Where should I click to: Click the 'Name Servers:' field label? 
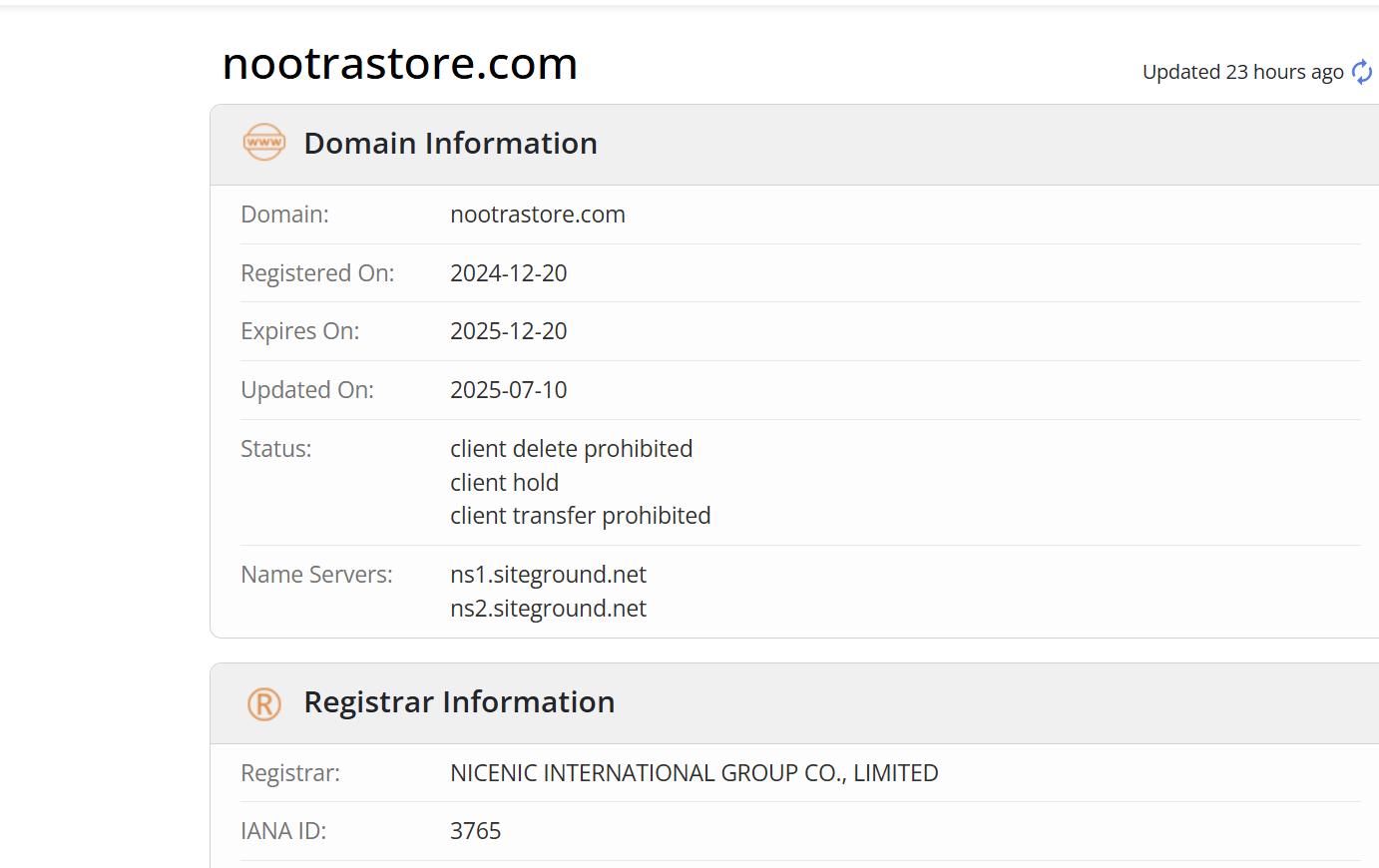316,575
